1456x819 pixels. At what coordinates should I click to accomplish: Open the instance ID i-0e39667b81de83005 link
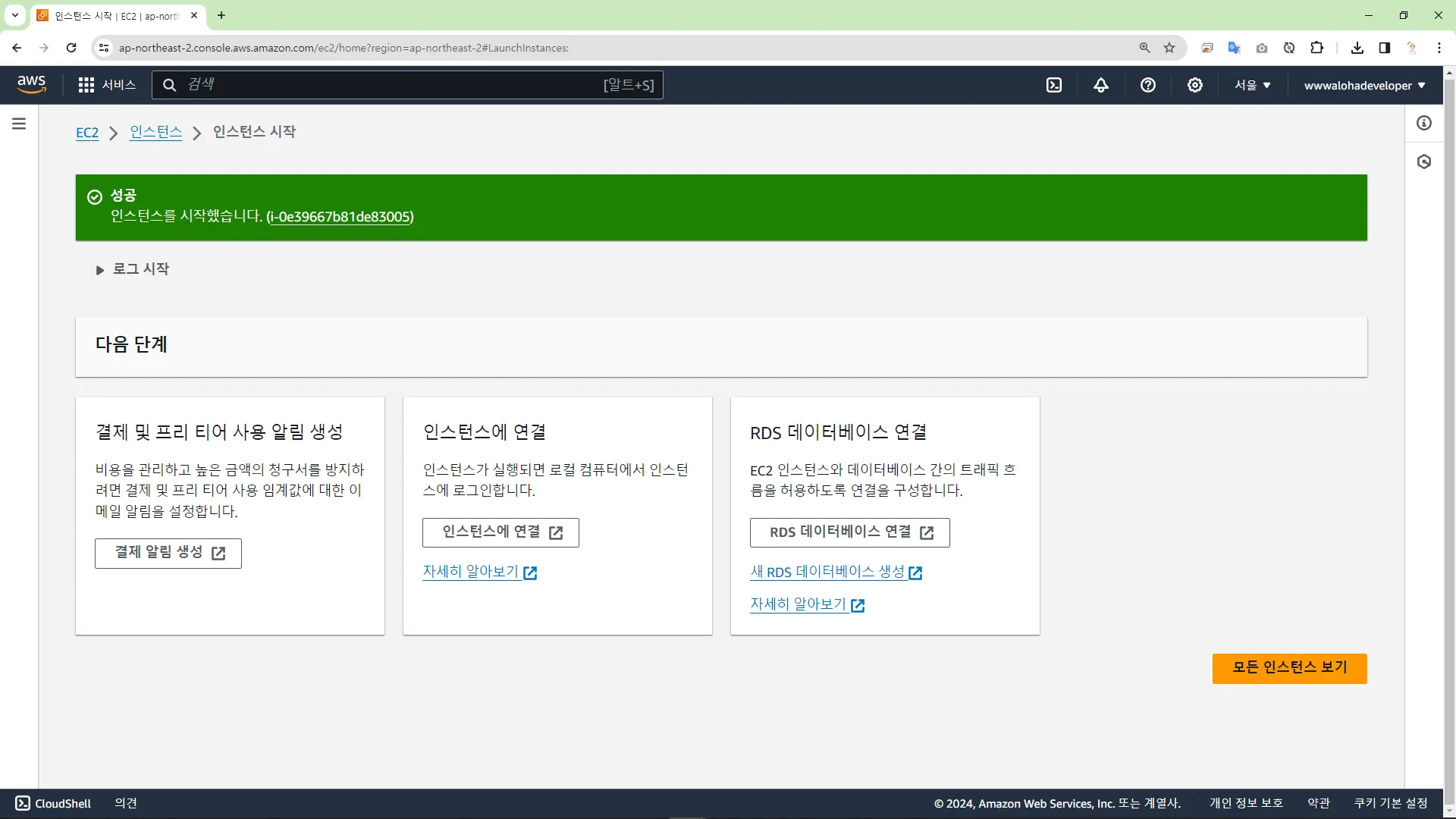pos(340,217)
